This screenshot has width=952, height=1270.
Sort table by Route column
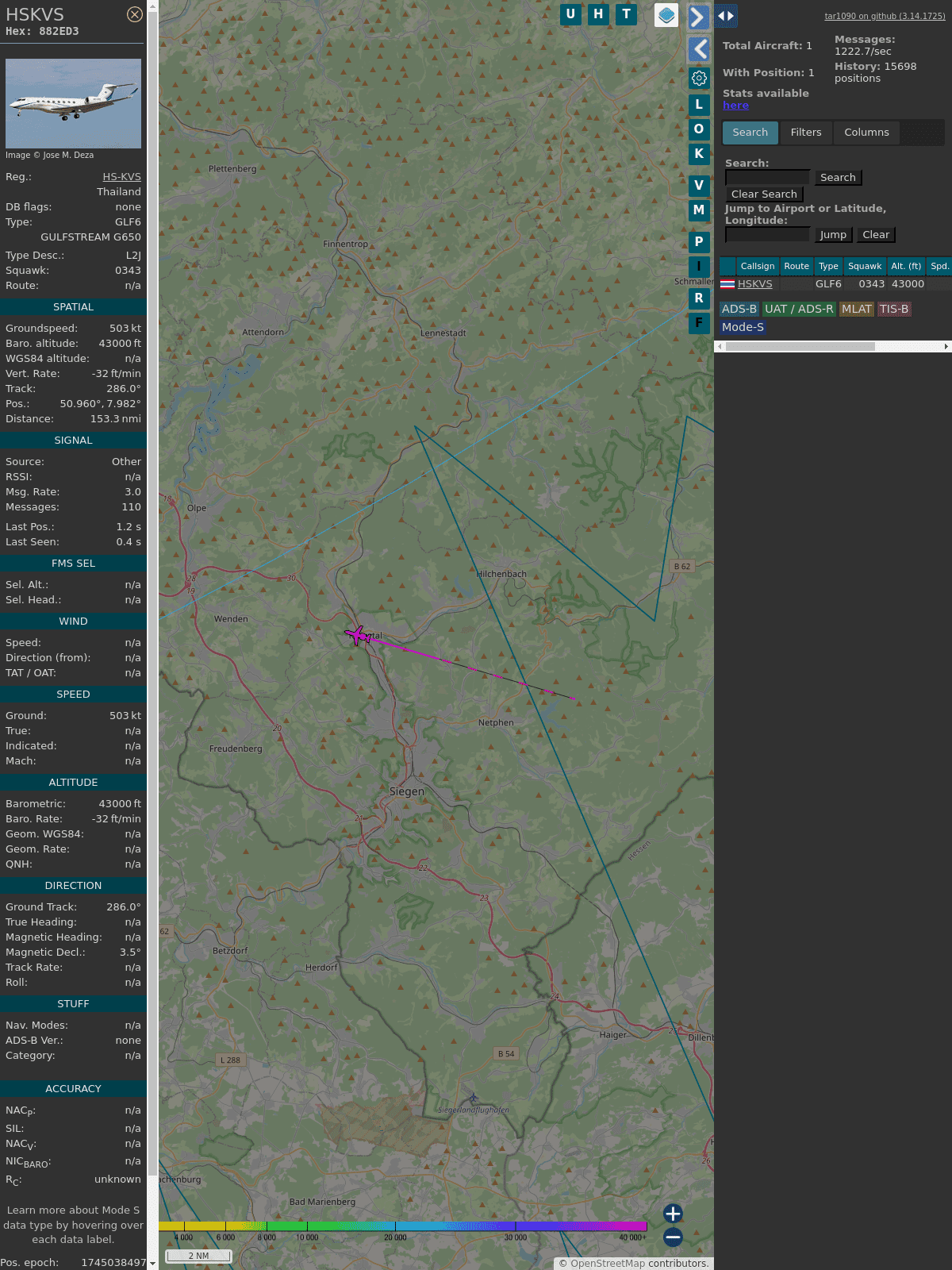pos(797,266)
